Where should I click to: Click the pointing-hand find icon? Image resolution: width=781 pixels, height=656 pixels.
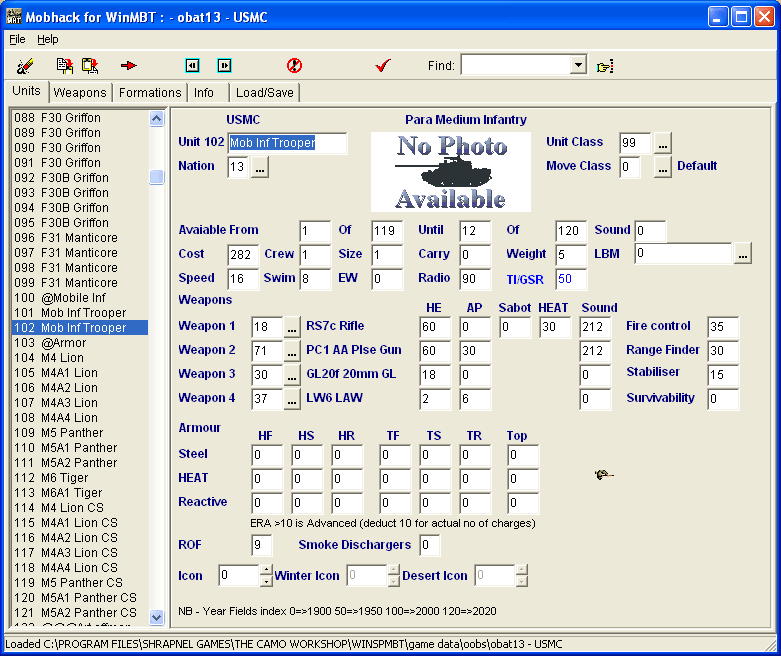pyautogui.click(x=605, y=66)
